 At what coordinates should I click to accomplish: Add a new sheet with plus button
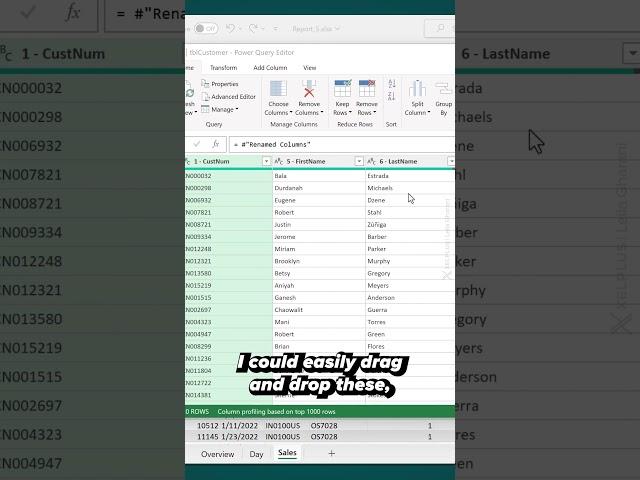pos(332,454)
